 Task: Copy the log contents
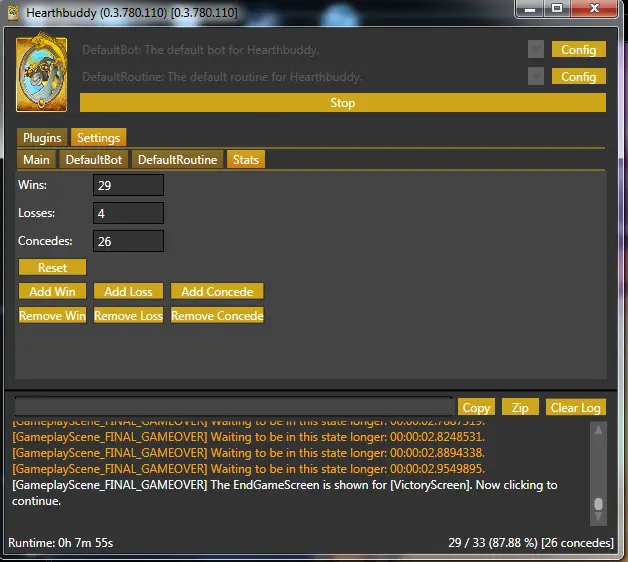[x=476, y=407]
